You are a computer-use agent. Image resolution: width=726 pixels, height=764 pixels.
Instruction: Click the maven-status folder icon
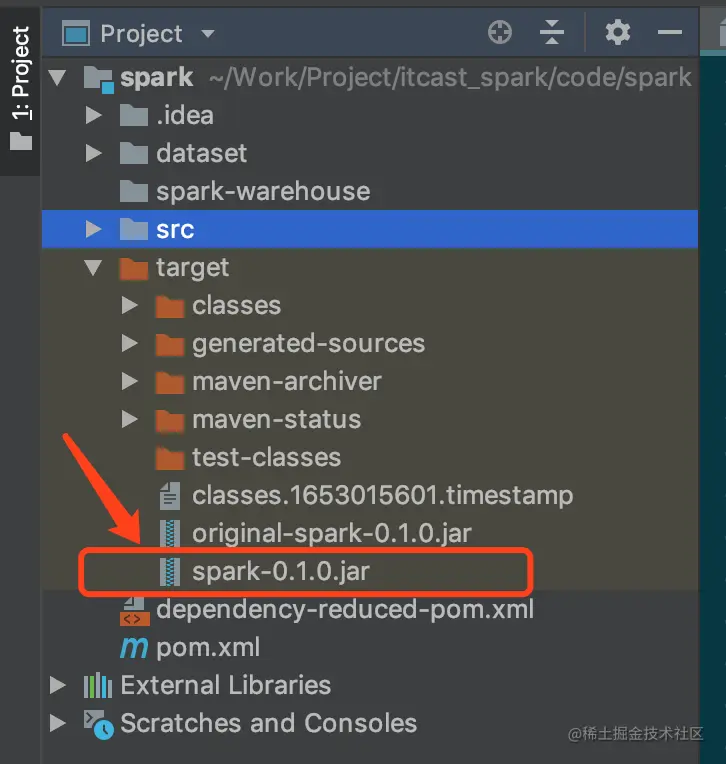pyautogui.click(x=170, y=420)
